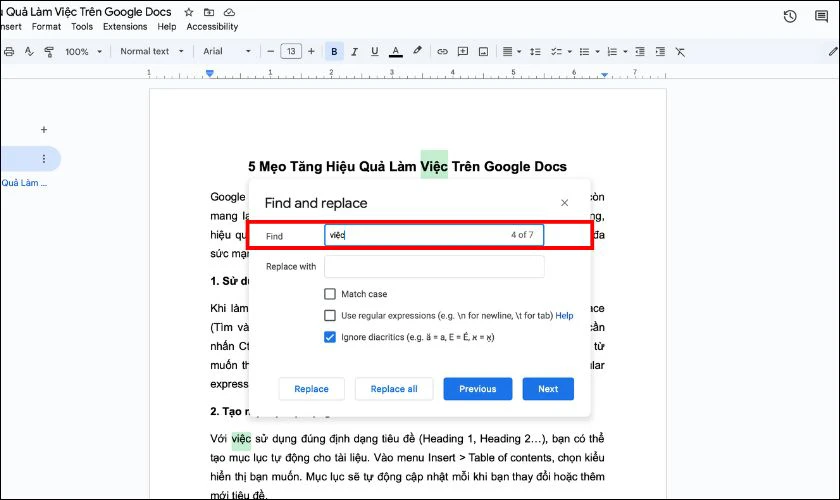The height and width of the screenshot is (500, 840).
Task: Decrease font size with minus
Action: click(271, 51)
